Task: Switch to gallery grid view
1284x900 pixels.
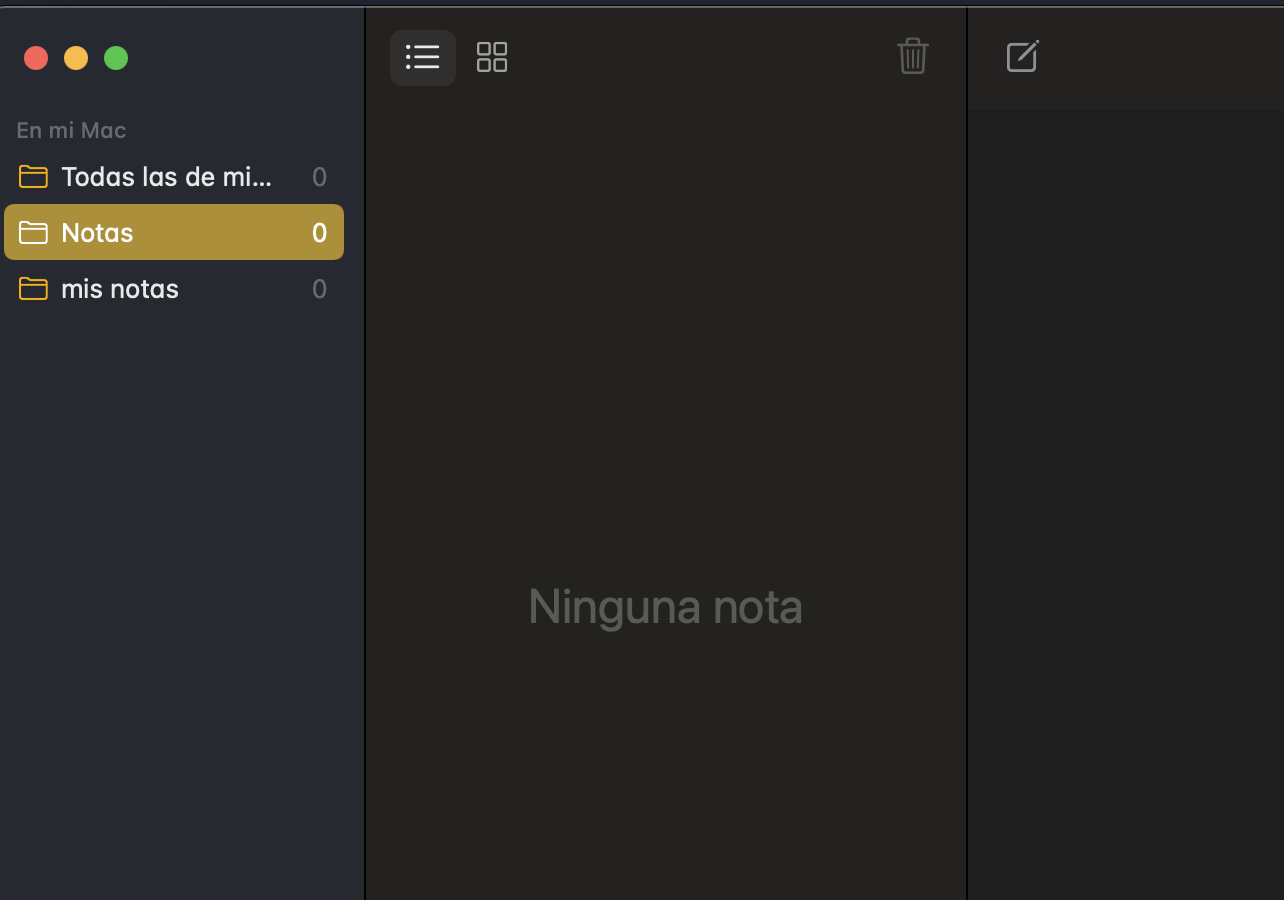Action: click(x=492, y=57)
